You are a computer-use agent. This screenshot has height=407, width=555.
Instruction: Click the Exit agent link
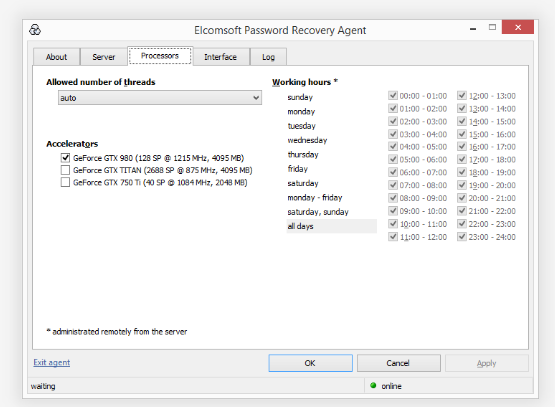(x=52, y=362)
